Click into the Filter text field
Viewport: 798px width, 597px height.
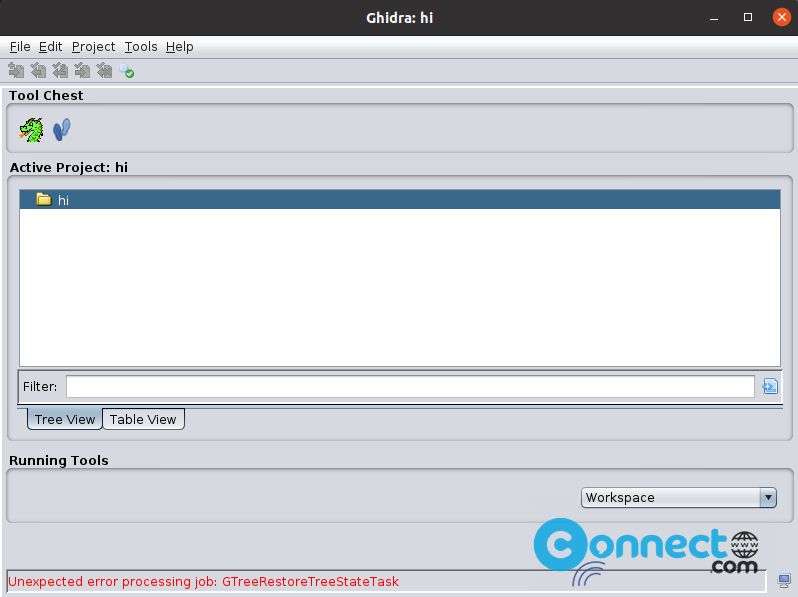(x=410, y=387)
